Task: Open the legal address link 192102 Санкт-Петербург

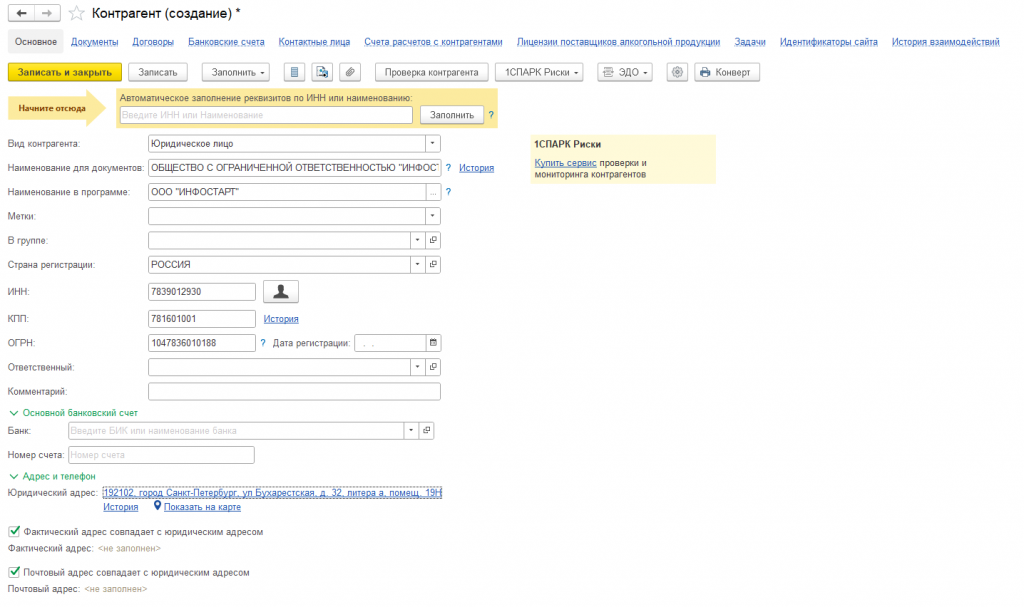Action: point(272,493)
